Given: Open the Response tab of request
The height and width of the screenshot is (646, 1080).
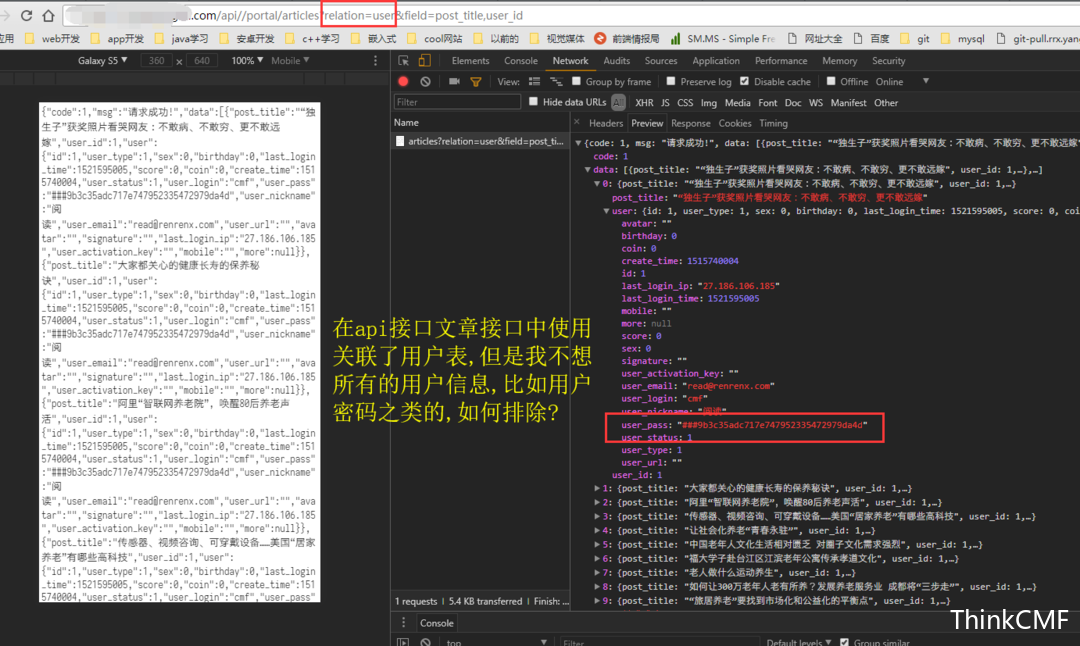Looking at the screenshot, I should [x=691, y=123].
